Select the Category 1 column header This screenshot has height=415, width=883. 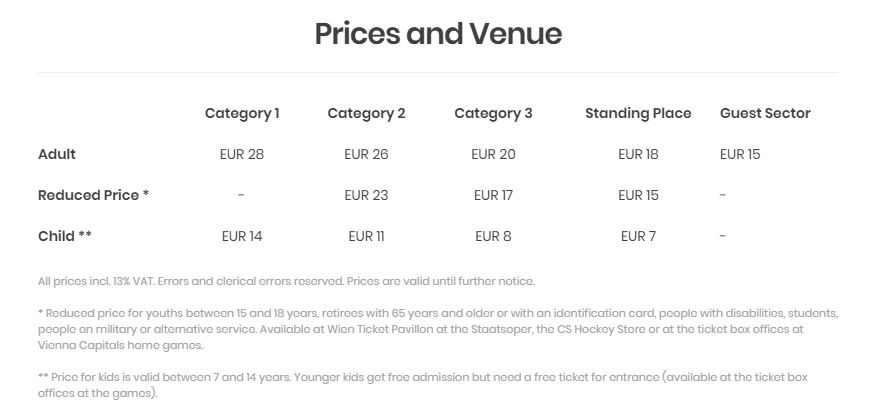242,113
